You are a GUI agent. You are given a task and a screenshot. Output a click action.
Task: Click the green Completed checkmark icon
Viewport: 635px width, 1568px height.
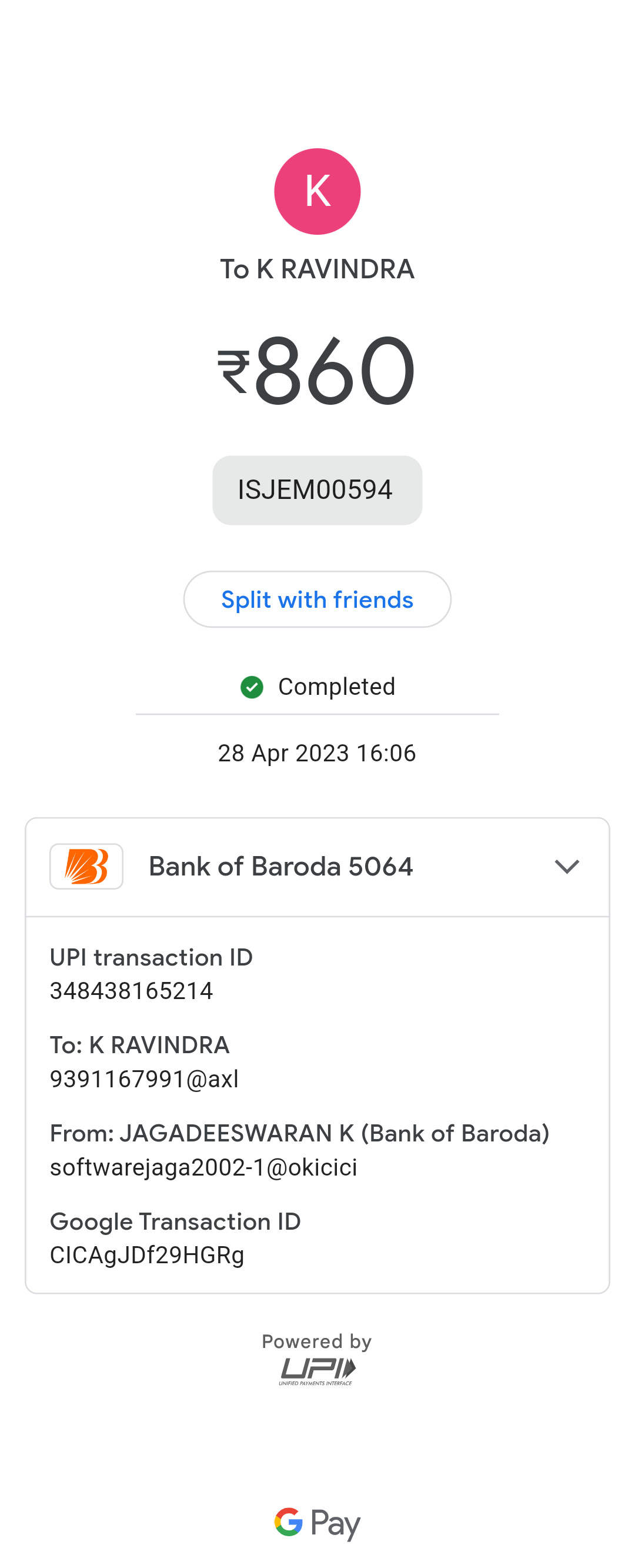click(252, 687)
